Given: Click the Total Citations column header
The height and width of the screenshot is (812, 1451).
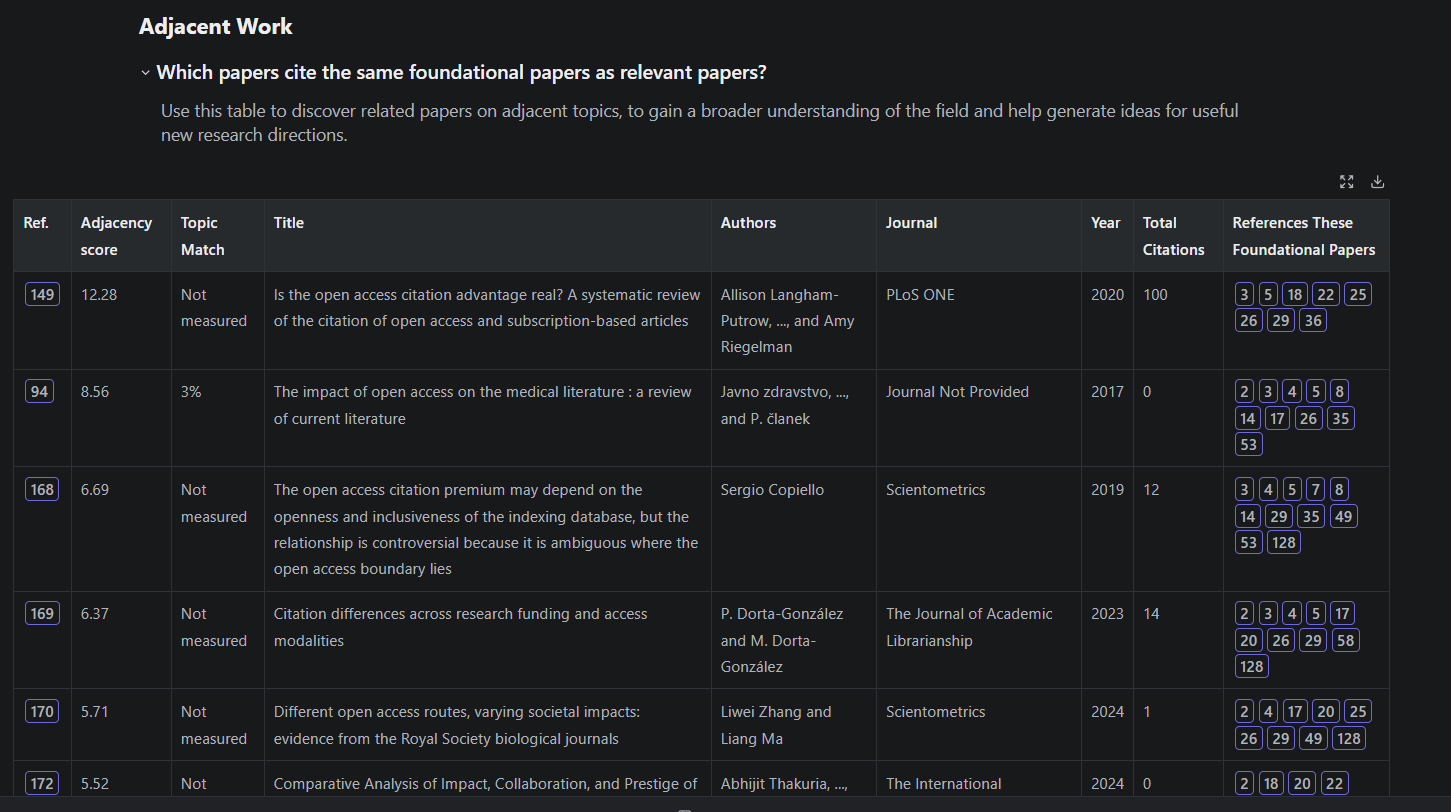Looking at the screenshot, I should click(1173, 236).
